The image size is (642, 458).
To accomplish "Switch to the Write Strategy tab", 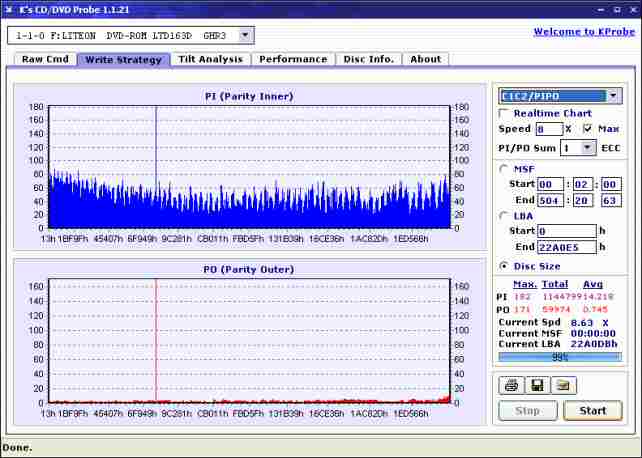I will [124, 60].
